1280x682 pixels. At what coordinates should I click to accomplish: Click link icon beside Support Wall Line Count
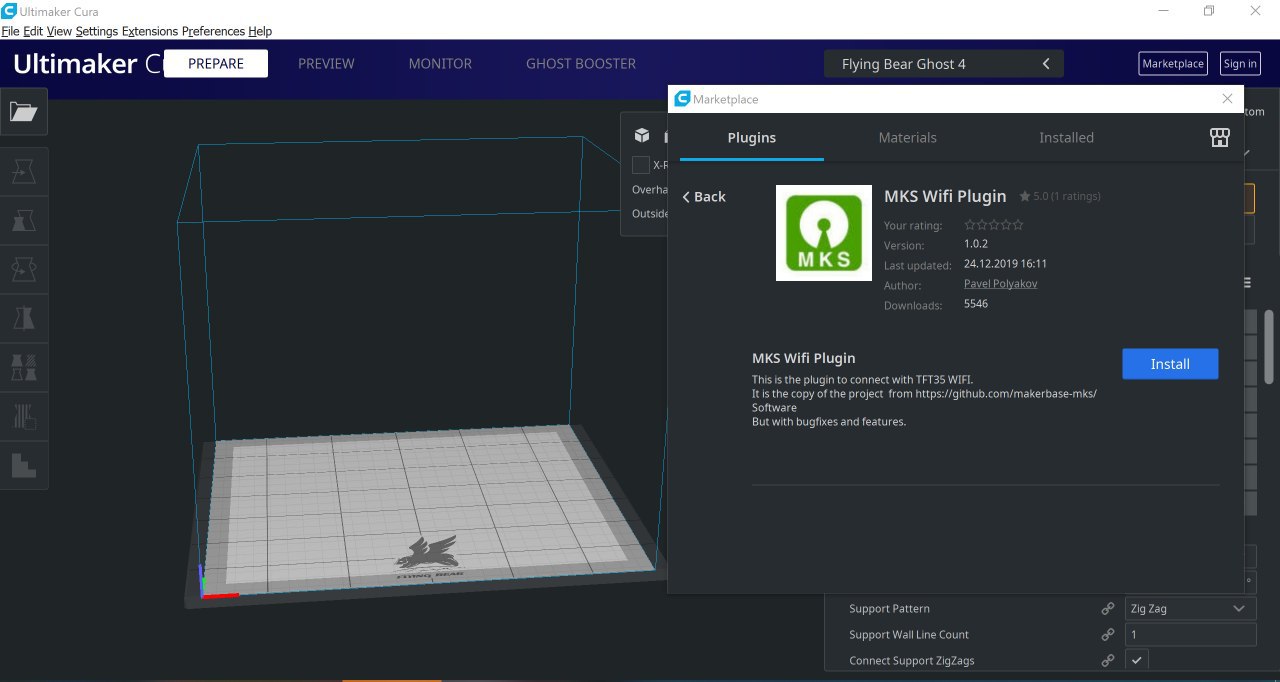pos(1108,634)
